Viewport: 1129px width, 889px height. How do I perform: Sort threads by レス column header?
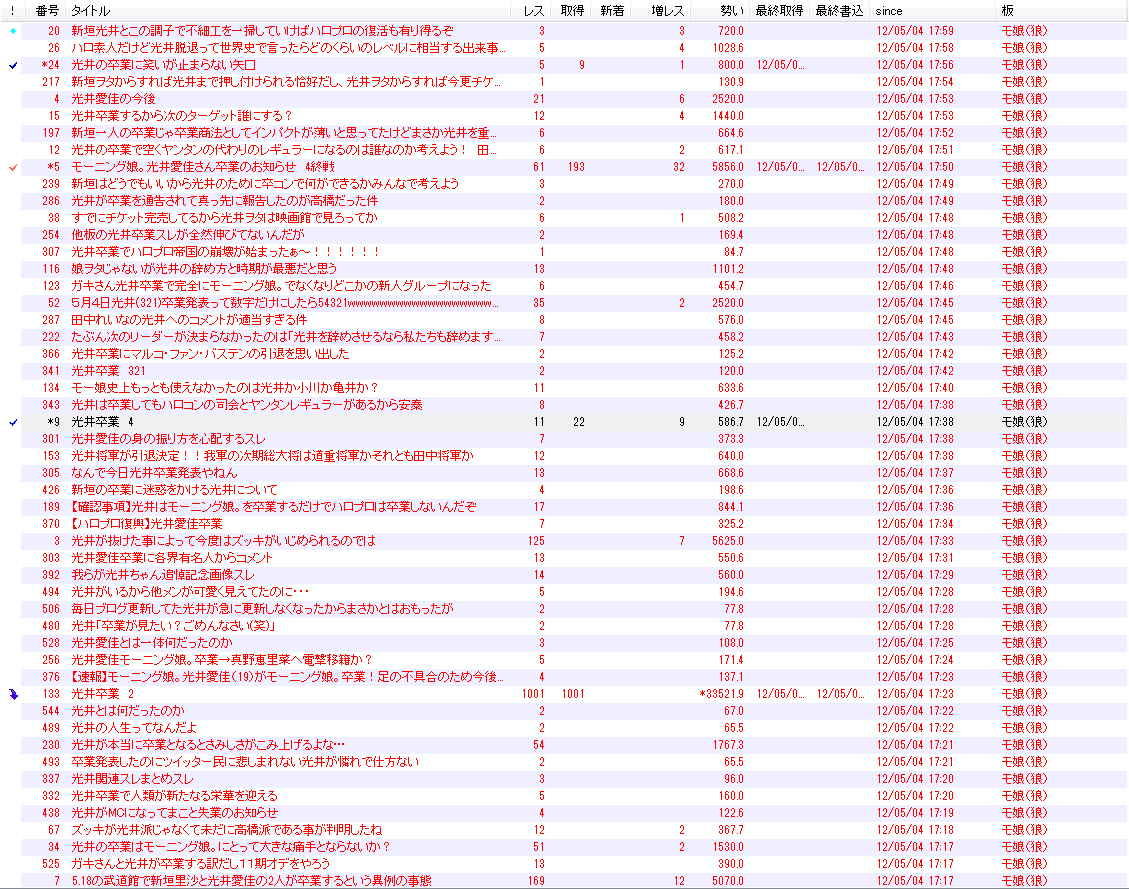(533, 11)
